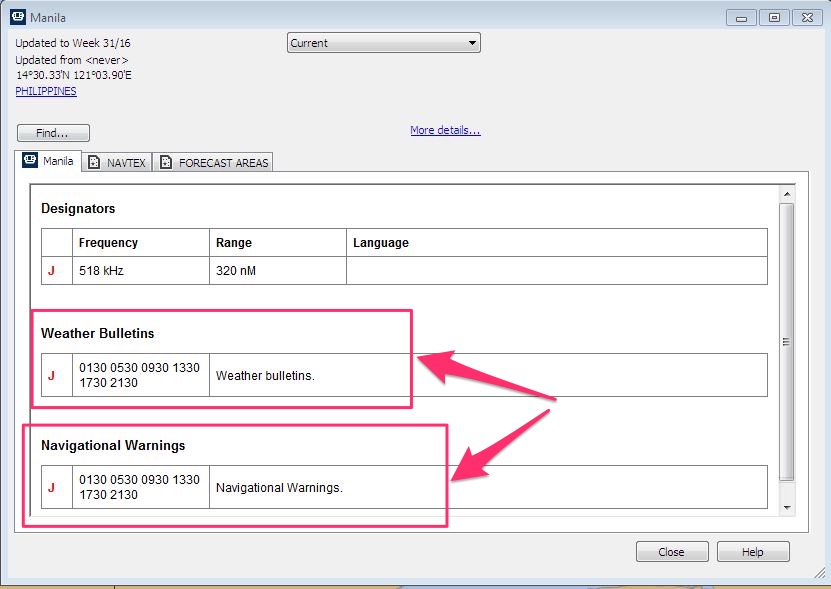Screen dimensions: 831x589
Task: Click the vertical scrollbar thumb
Action: tap(787, 340)
